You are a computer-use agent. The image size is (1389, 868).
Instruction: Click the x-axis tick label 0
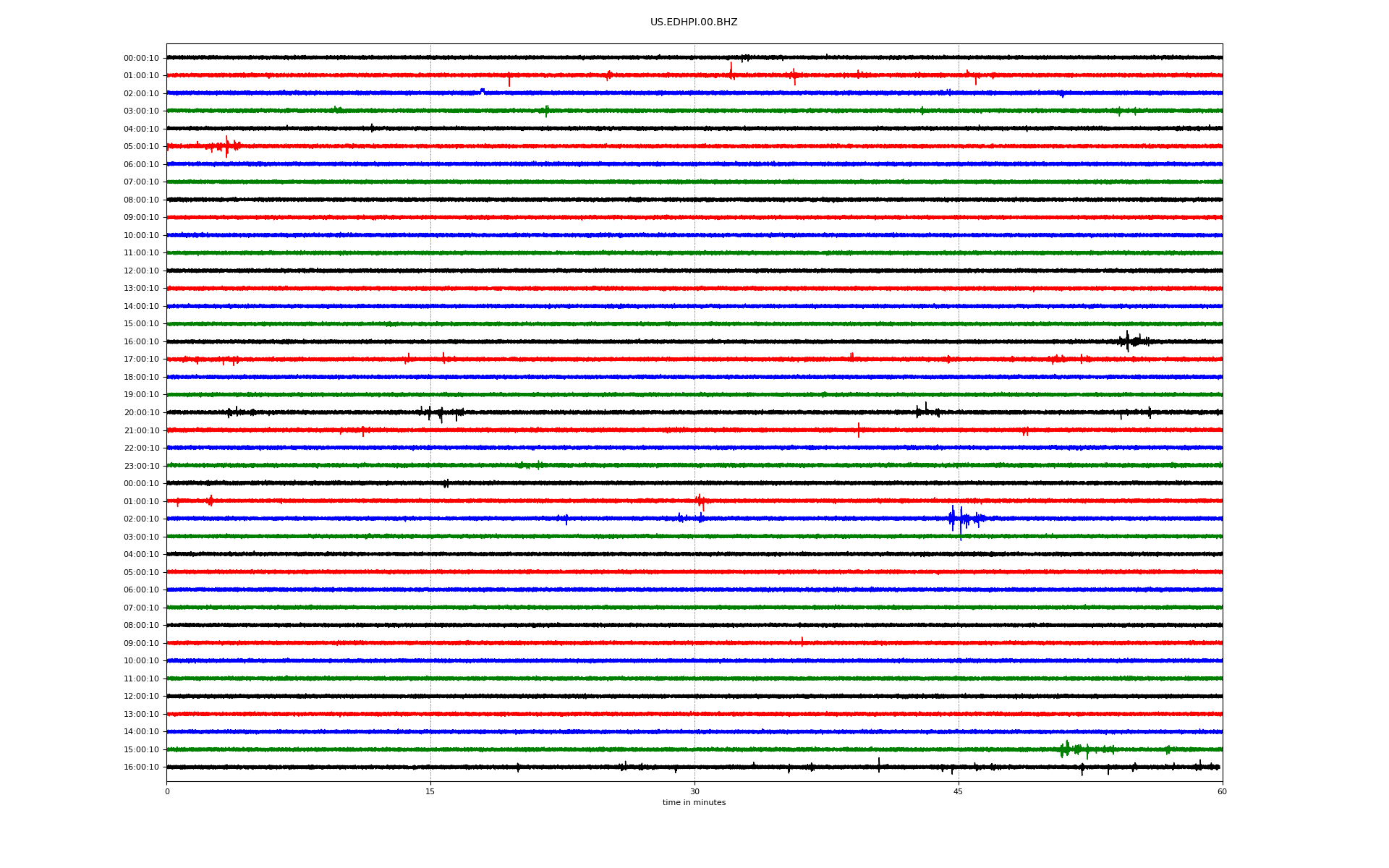(x=167, y=791)
